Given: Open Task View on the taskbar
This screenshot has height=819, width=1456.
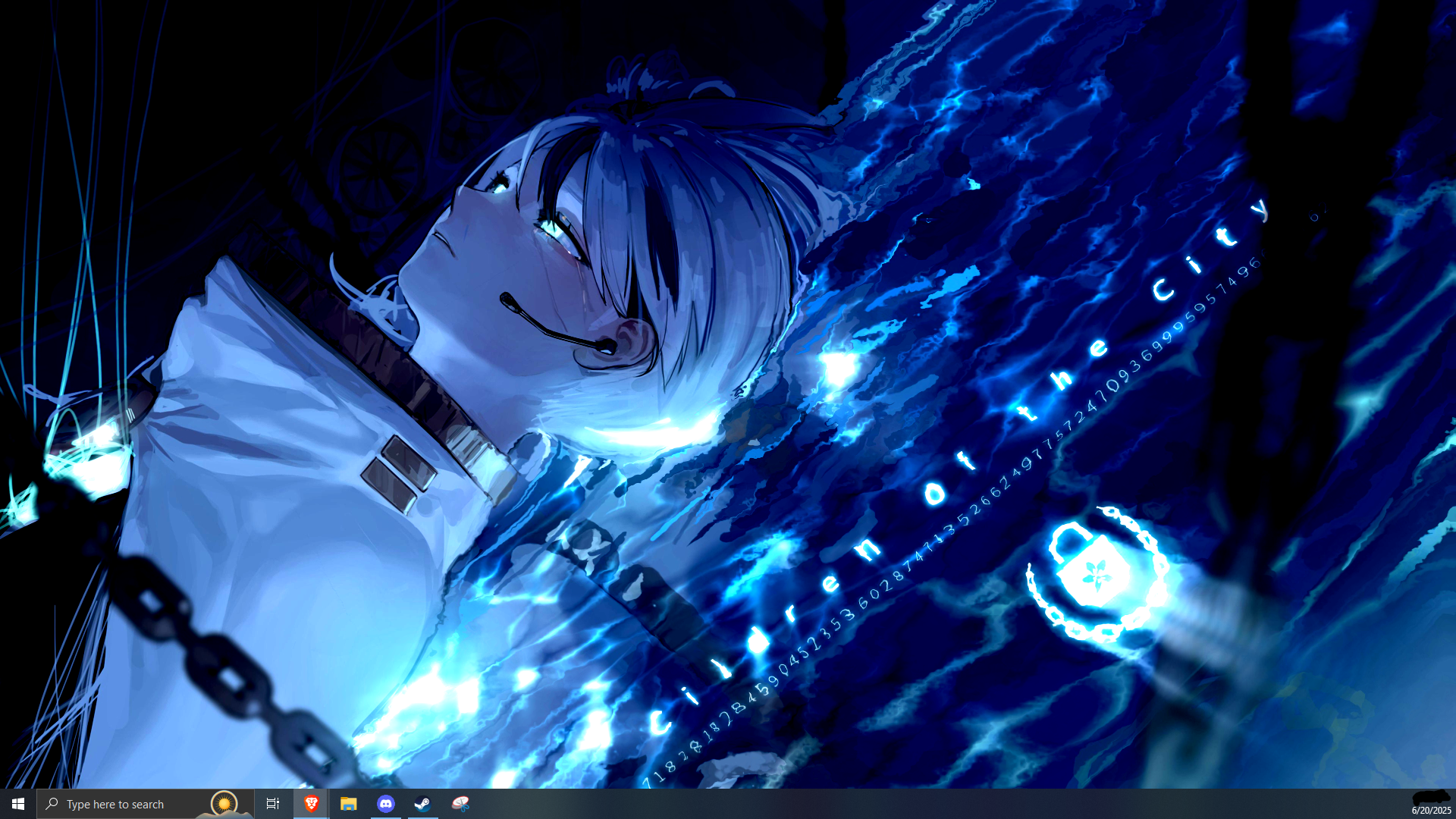Looking at the screenshot, I should point(273,804).
